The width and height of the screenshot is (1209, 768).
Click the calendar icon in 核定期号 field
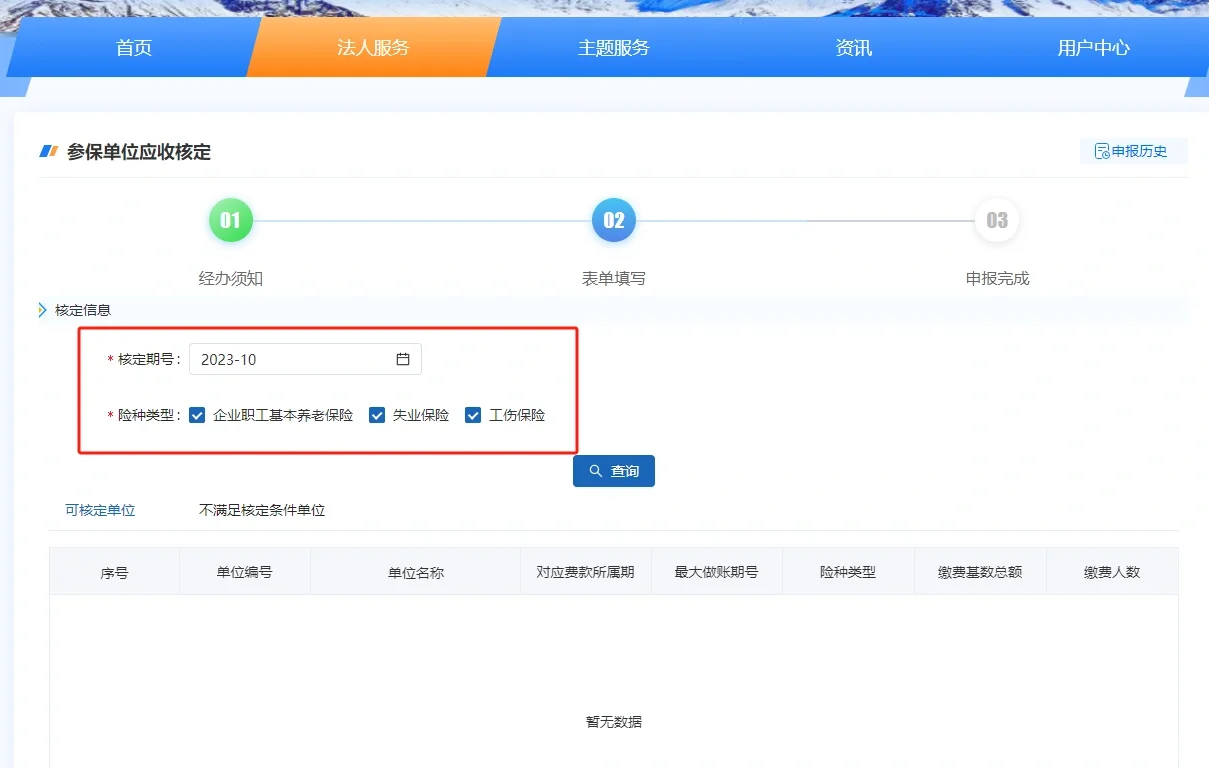403,359
